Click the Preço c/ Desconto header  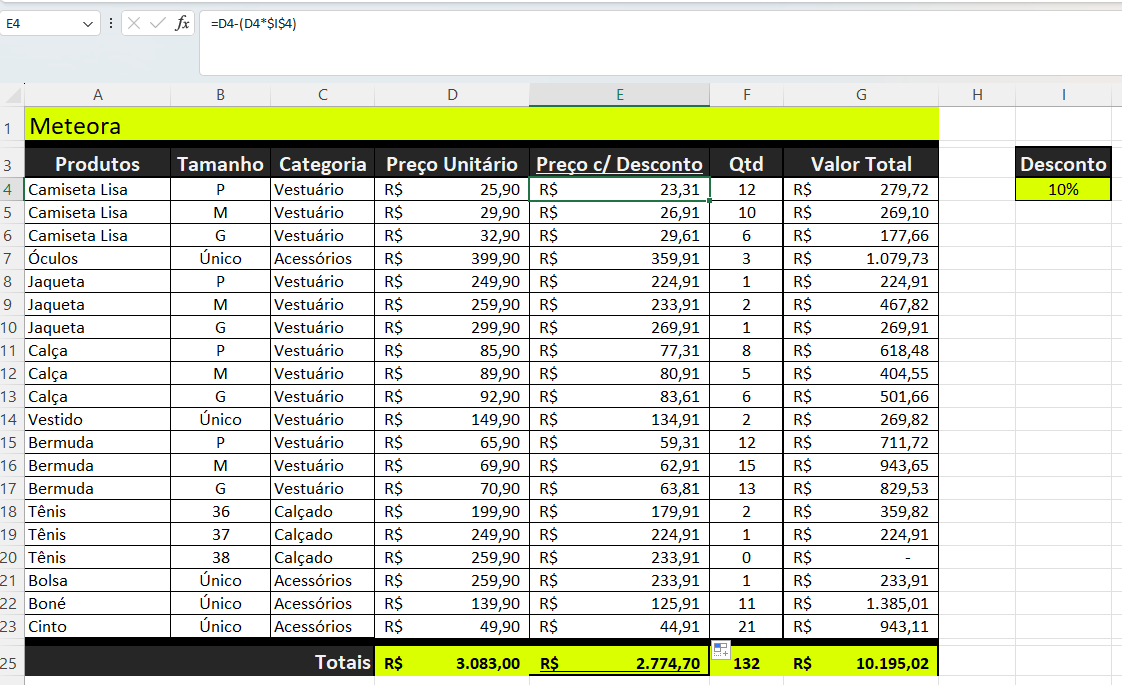click(620, 164)
